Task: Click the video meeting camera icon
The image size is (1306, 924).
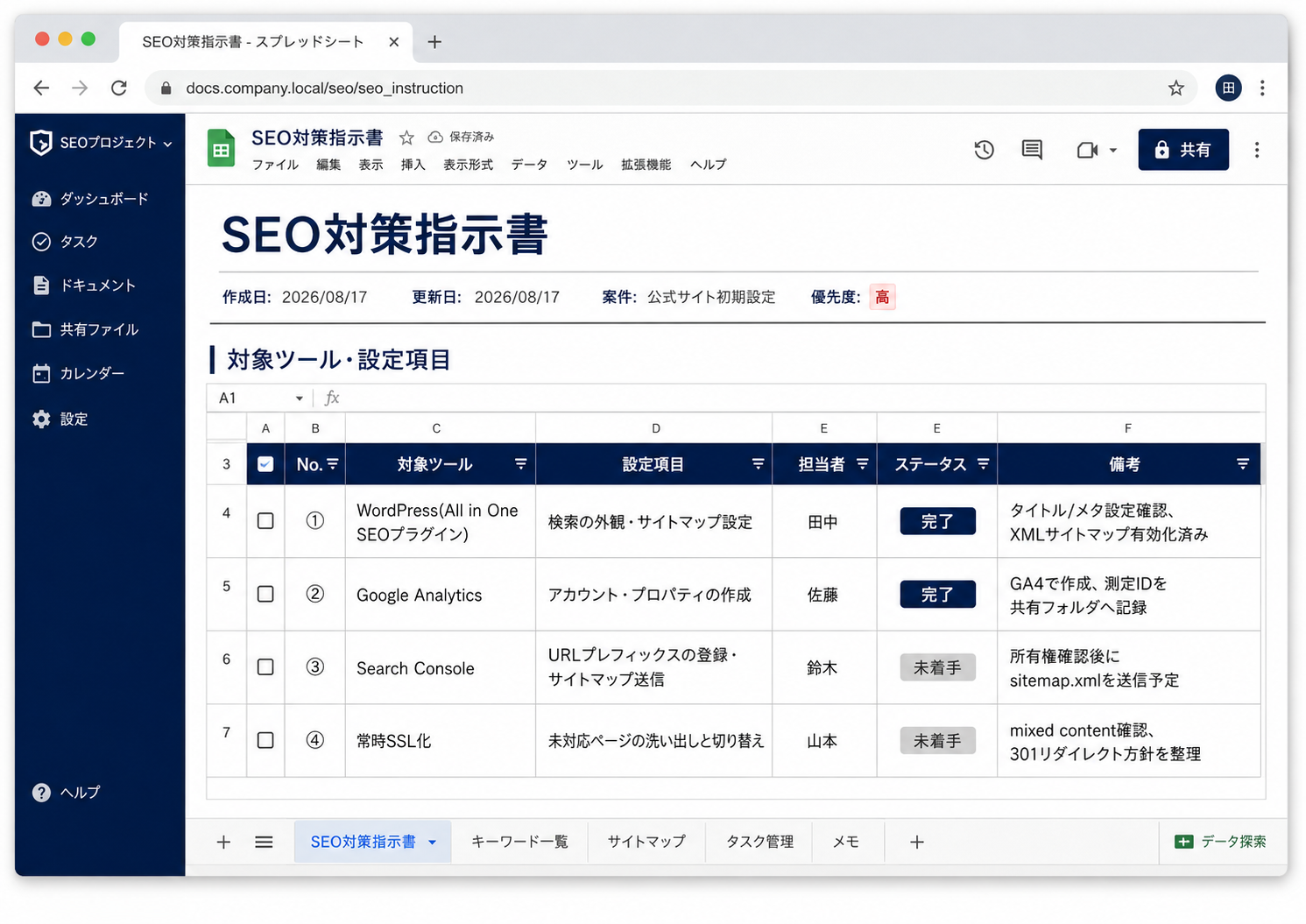Action: [x=1087, y=151]
